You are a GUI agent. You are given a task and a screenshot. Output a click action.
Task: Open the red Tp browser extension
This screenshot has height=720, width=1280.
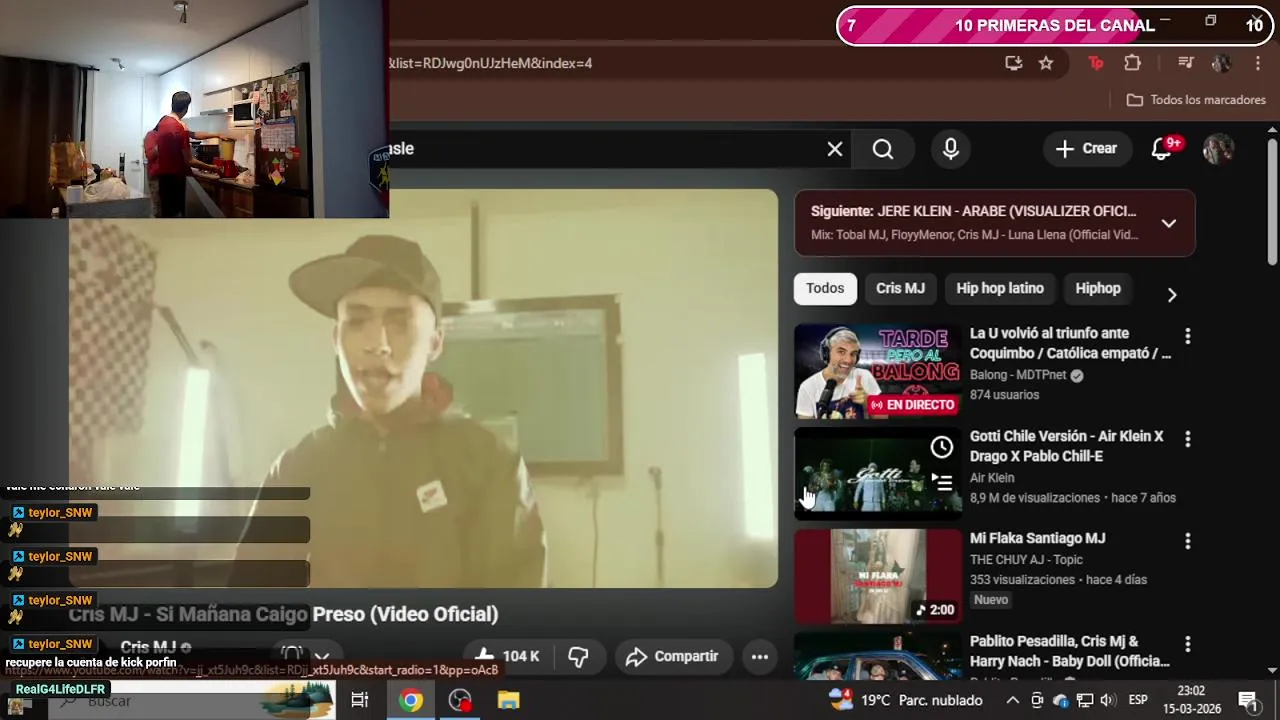(x=1096, y=63)
